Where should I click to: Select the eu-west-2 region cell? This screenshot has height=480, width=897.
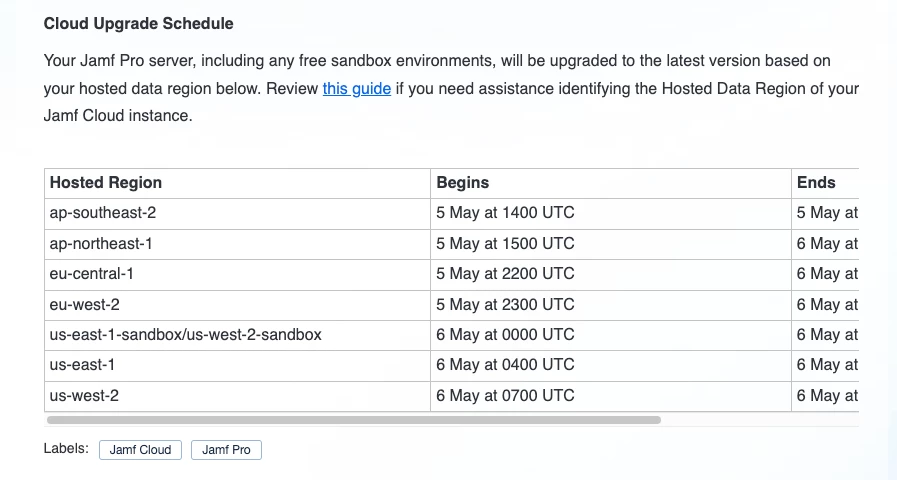[x=237, y=305]
